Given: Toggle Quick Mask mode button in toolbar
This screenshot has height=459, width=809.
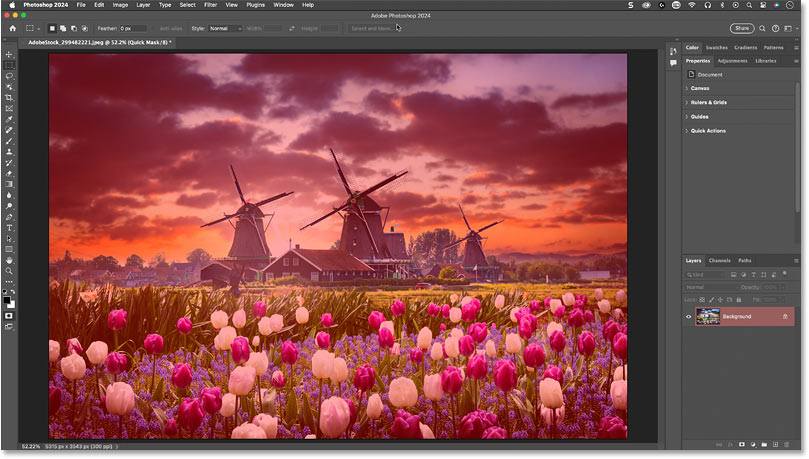Looking at the screenshot, I should pyautogui.click(x=9, y=316).
